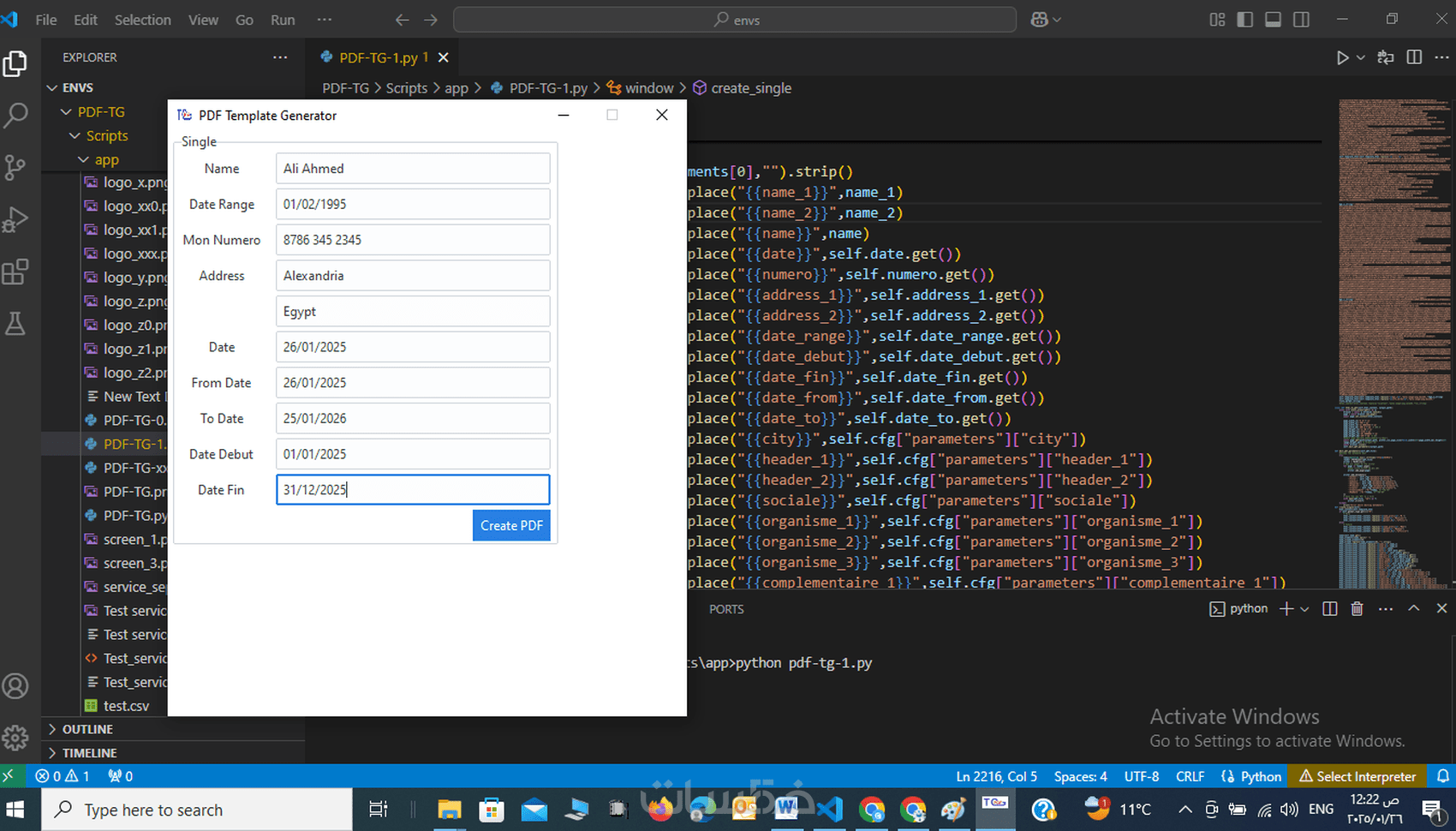Switch to the PORTS panel tab
This screenshot has width=1456, height=831.
(x=726, y=609)
